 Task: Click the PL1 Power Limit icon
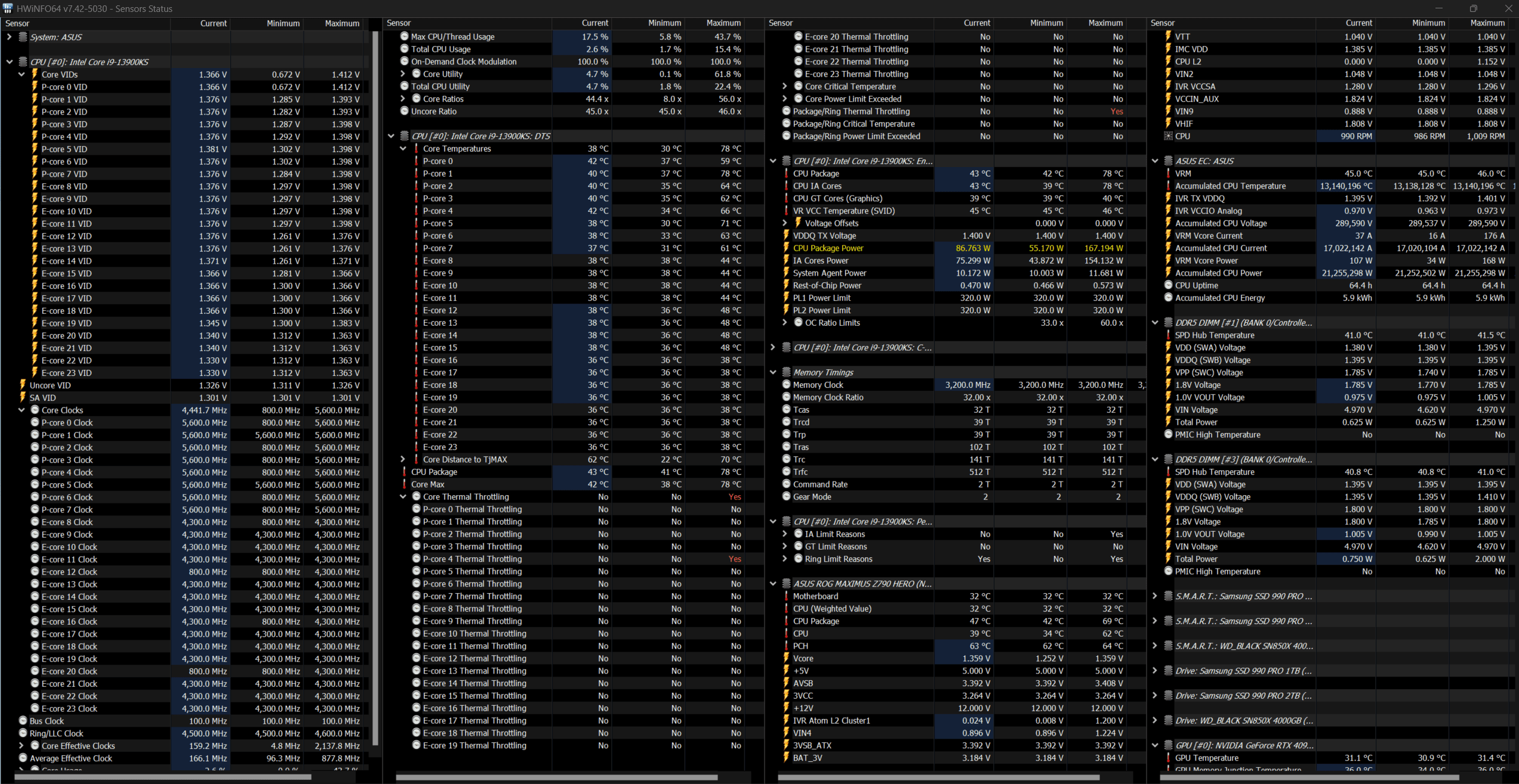(x=786, y=298)
